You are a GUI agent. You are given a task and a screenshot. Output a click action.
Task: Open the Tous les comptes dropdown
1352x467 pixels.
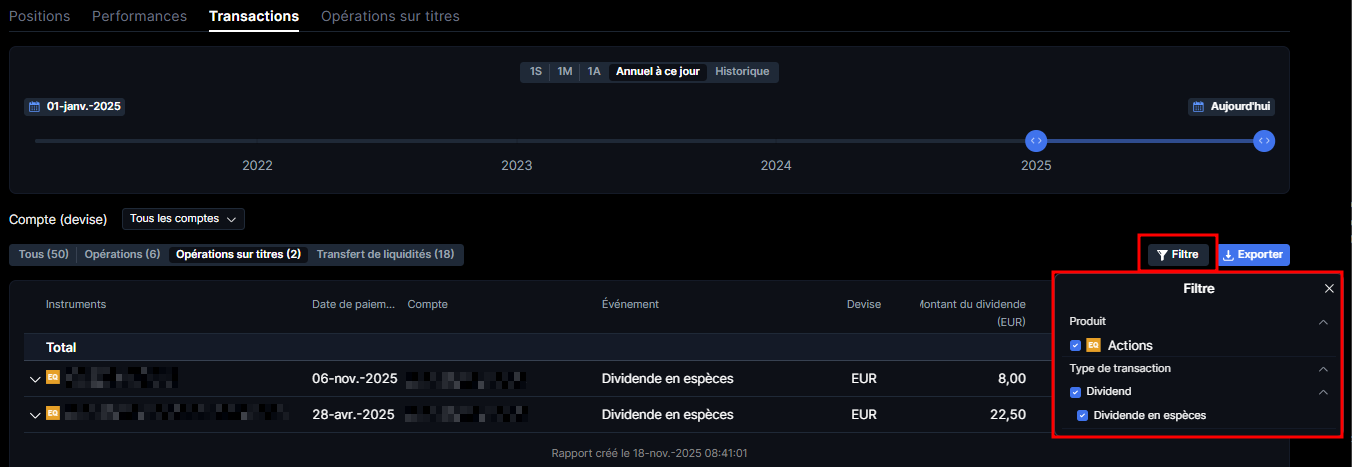tap(183, 218)
